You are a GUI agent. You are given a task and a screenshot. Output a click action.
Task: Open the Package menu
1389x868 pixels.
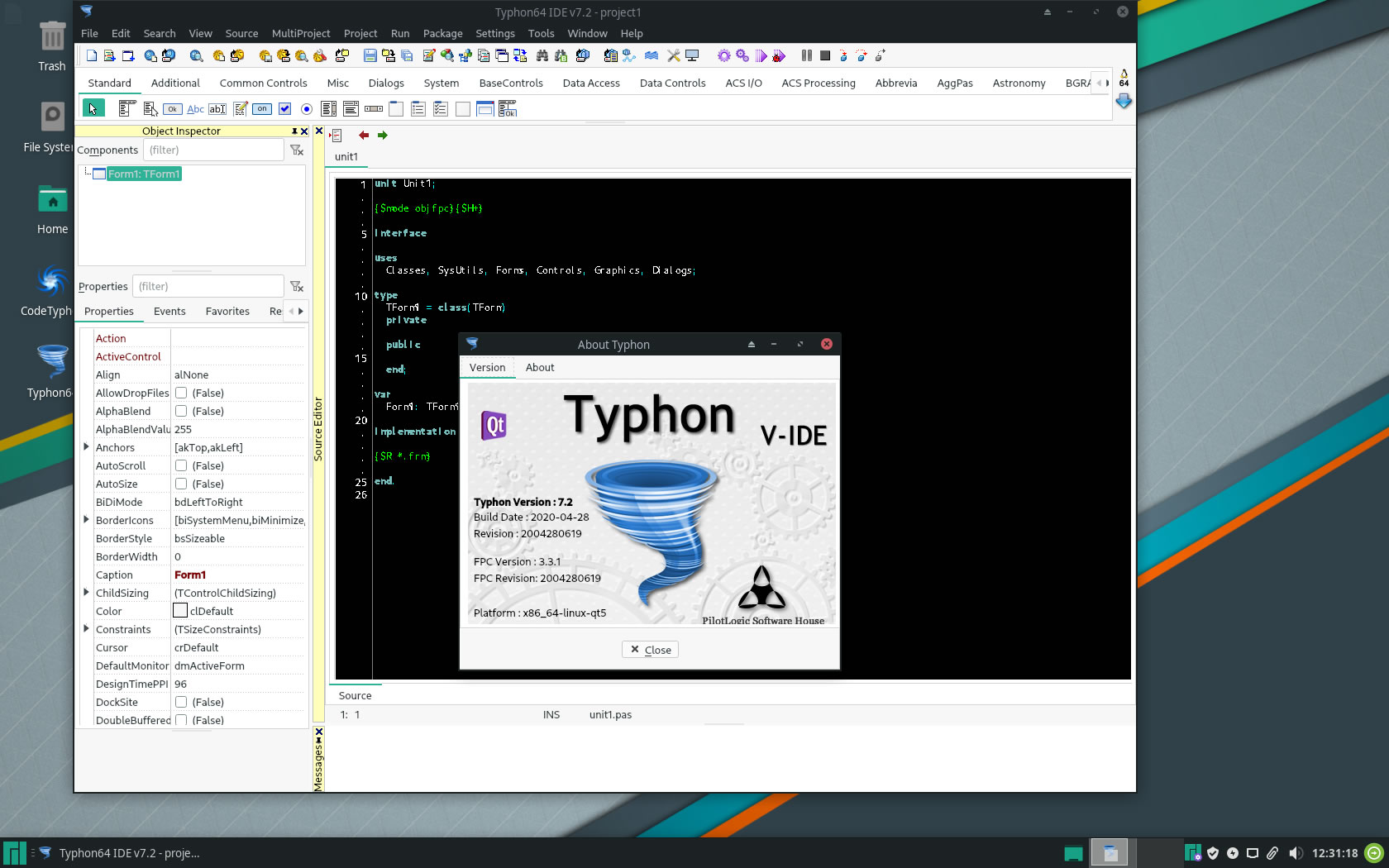(443, 34)
